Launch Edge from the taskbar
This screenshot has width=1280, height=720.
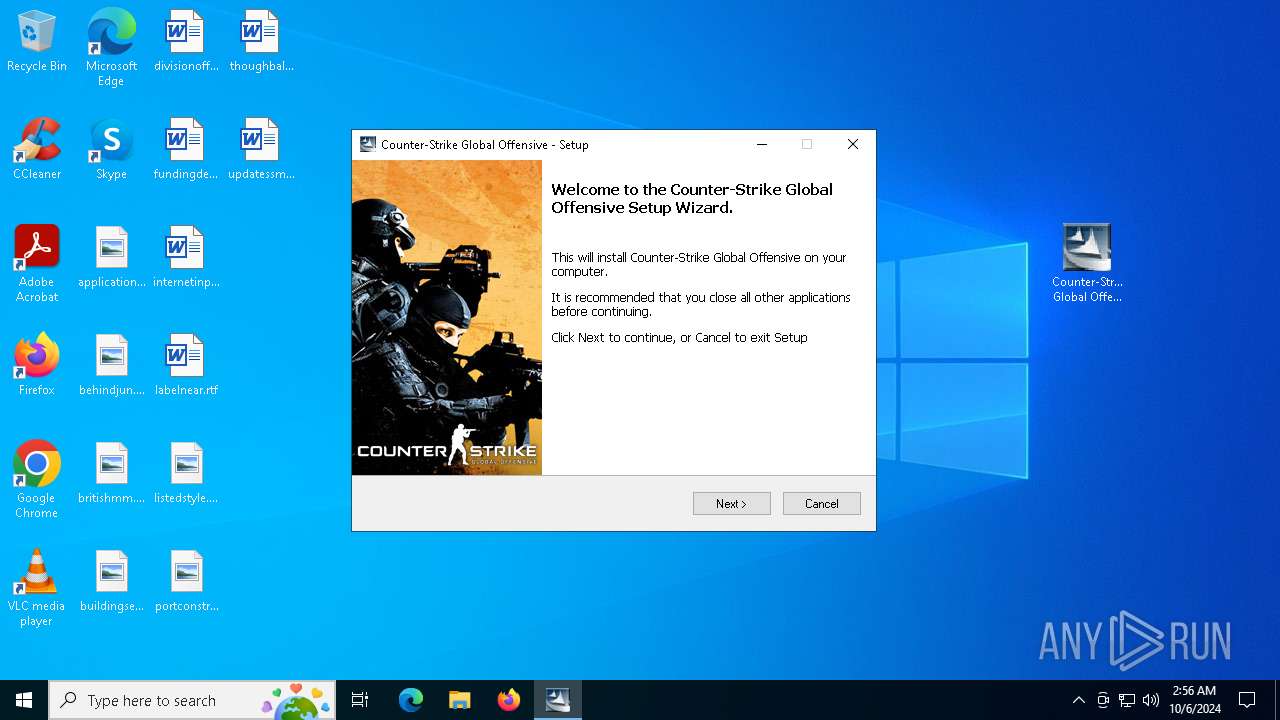411,700
